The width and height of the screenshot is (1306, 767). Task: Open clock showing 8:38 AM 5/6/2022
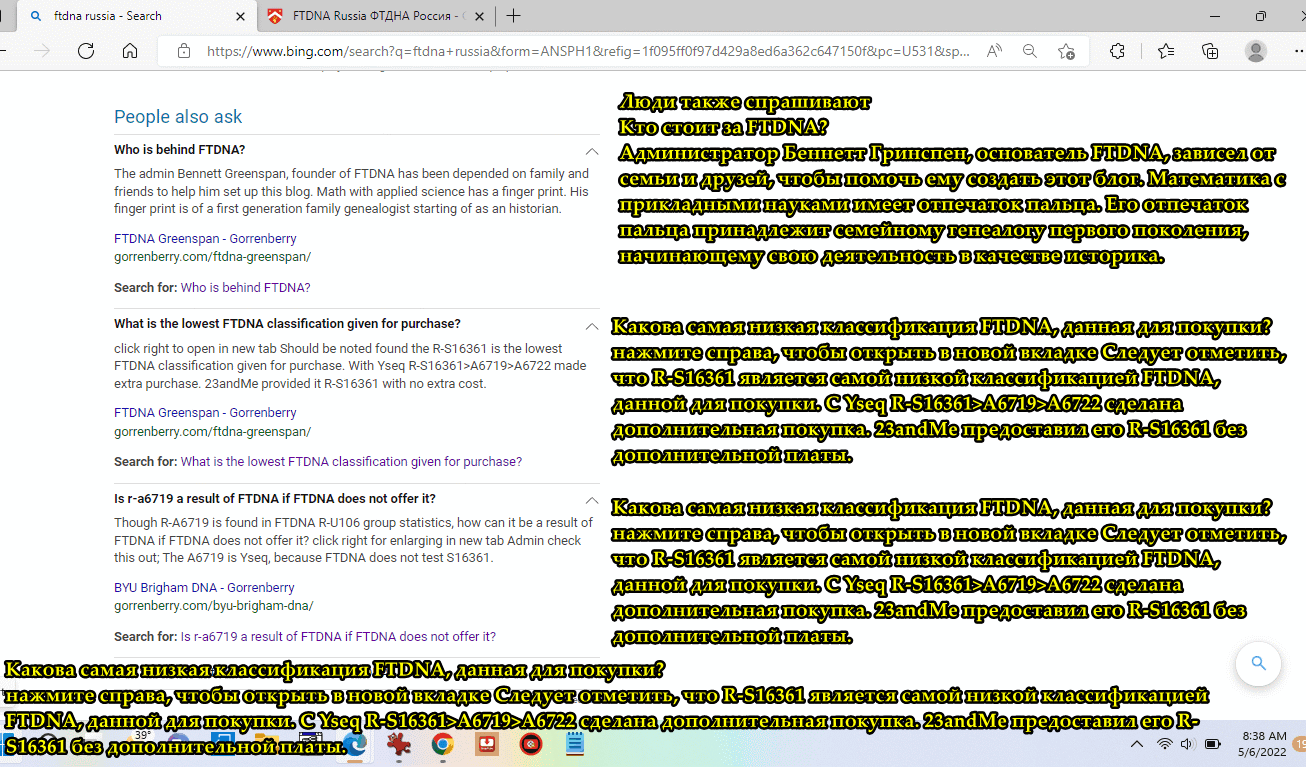pos(1263,744)
